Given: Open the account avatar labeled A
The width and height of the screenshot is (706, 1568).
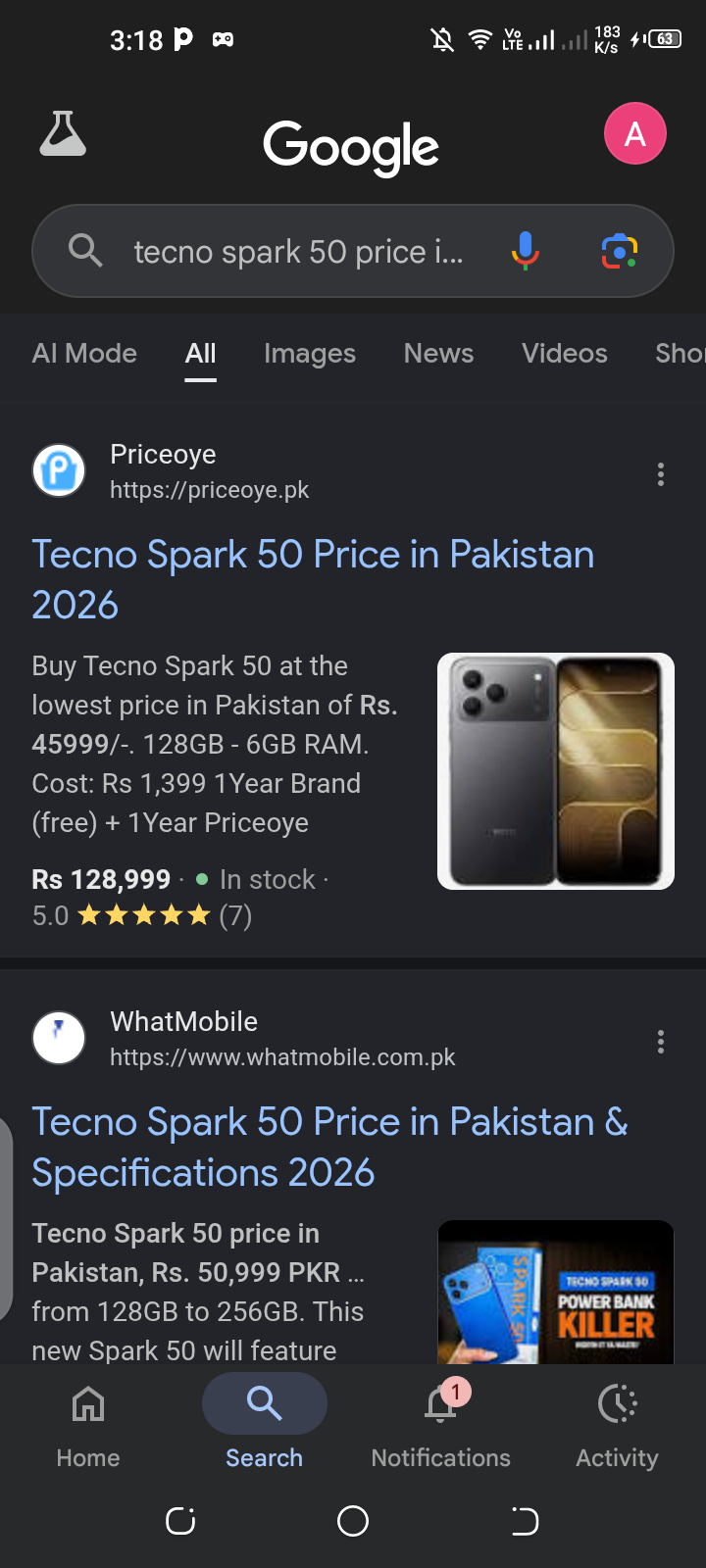Looking at the screenshot, I should point(635,133).
